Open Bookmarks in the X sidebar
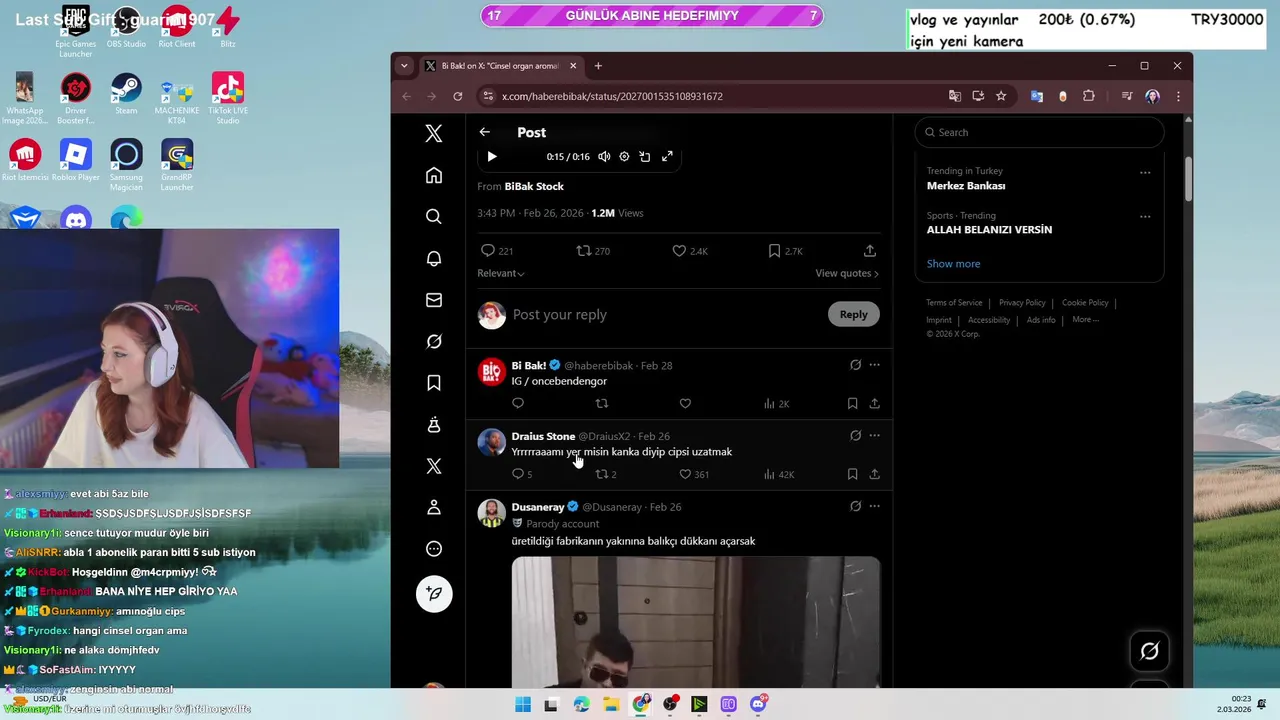Image resolution: width=1280 pixels, height=720 pixels. click(x=434, y=383)
